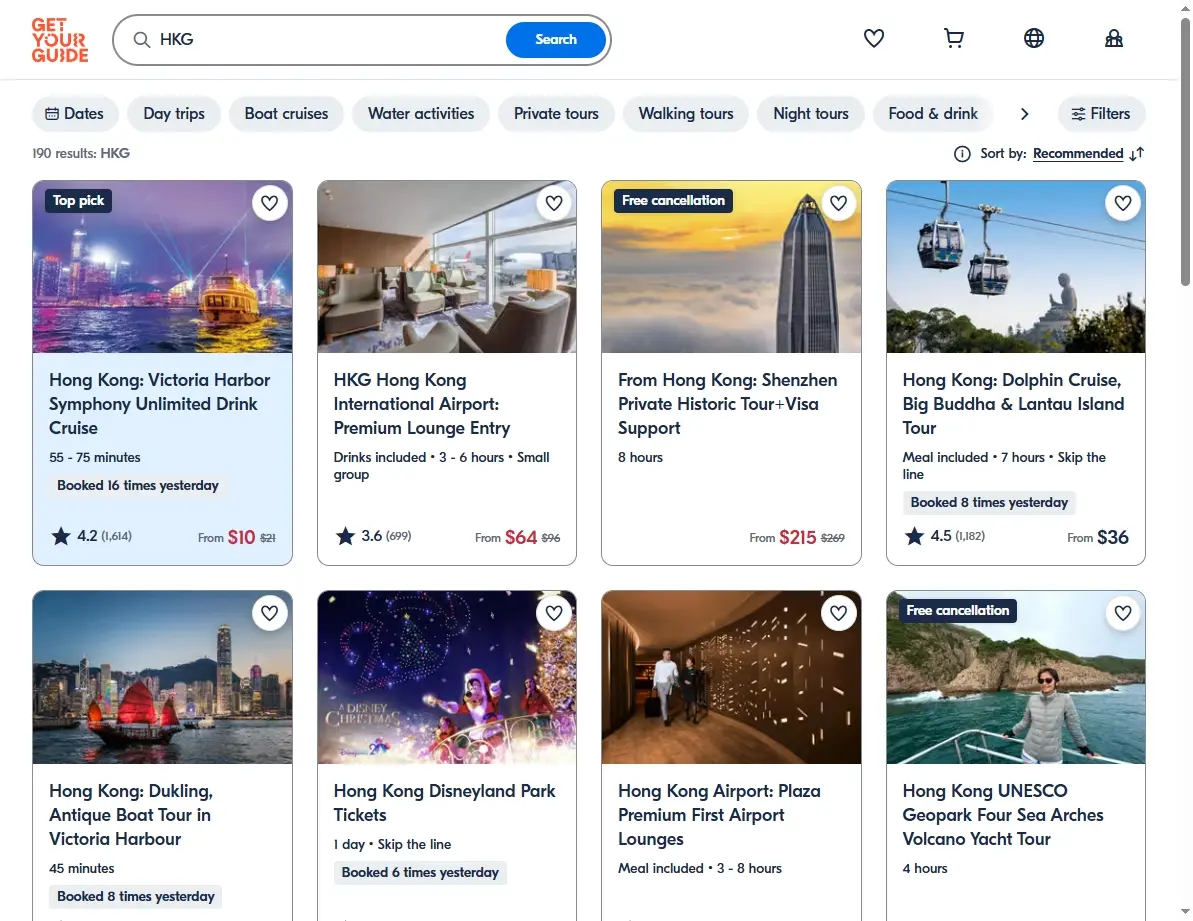Click the 4.5 star rating on Dolphin card
Screen dimensions: 1193x921
tap(944, 536)
